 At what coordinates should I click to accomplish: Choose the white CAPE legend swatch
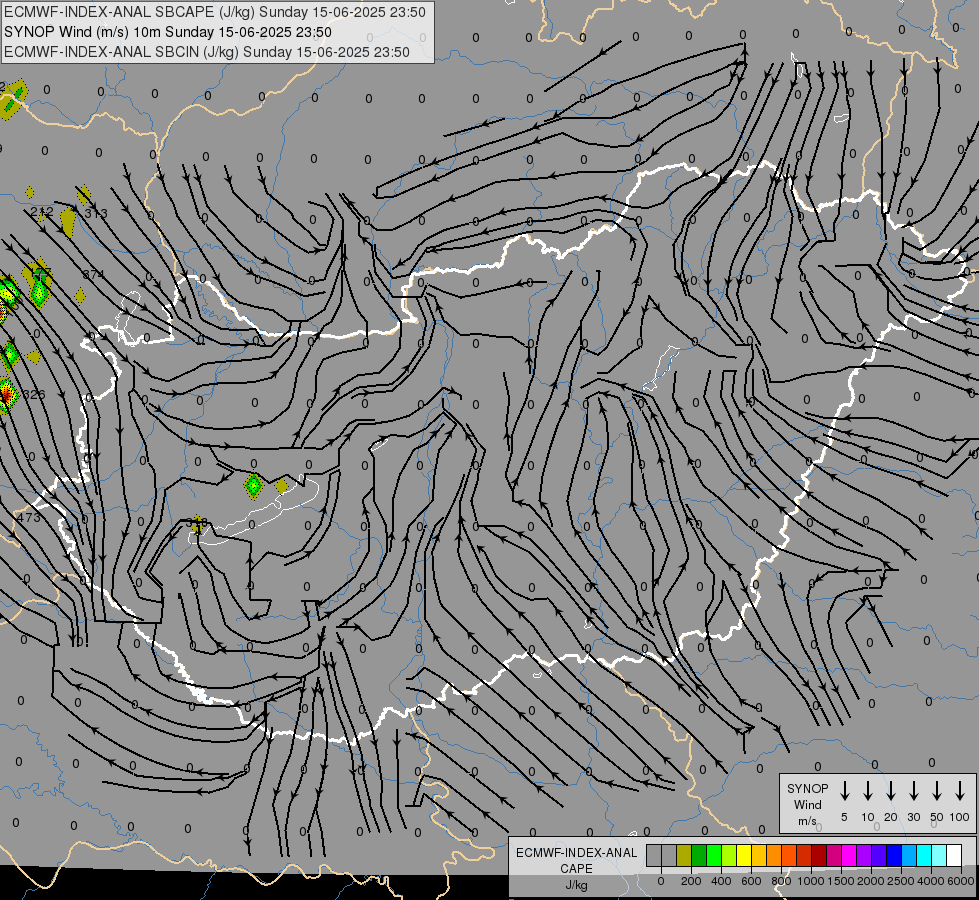[953, 856]
